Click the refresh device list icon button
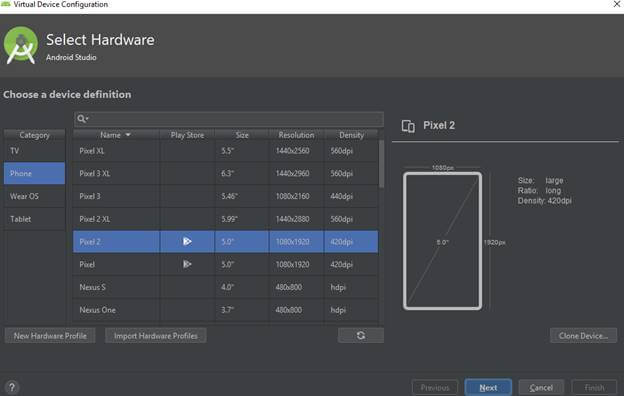Image resolution: width=624 pixels, height=396 pixels. point(361,336)
